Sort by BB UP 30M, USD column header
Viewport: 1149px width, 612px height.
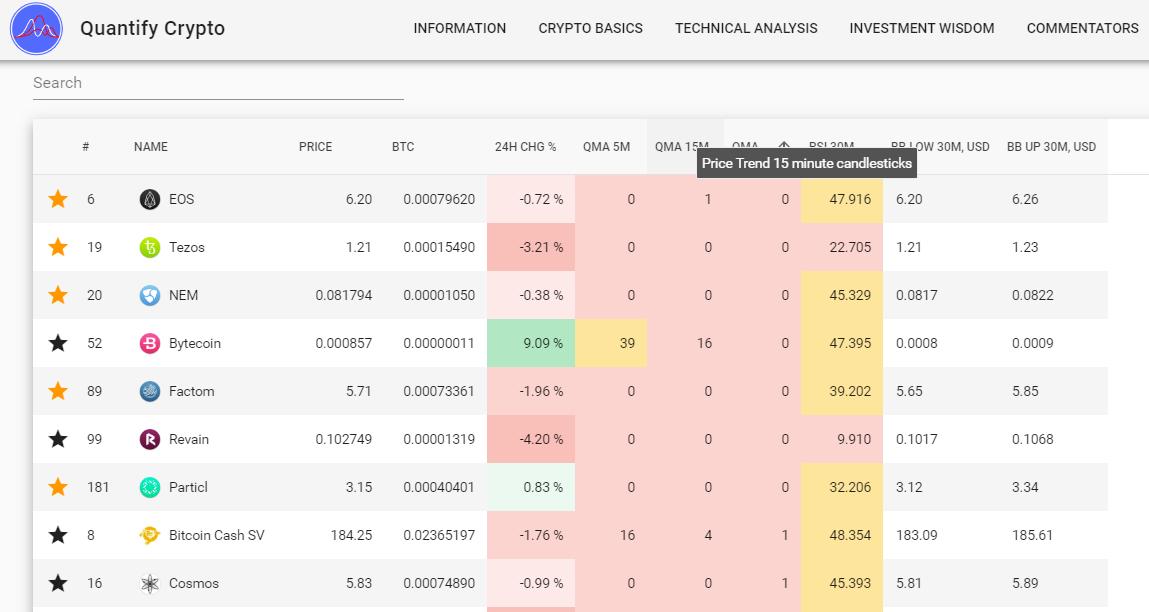click(x=1052, y=147)
